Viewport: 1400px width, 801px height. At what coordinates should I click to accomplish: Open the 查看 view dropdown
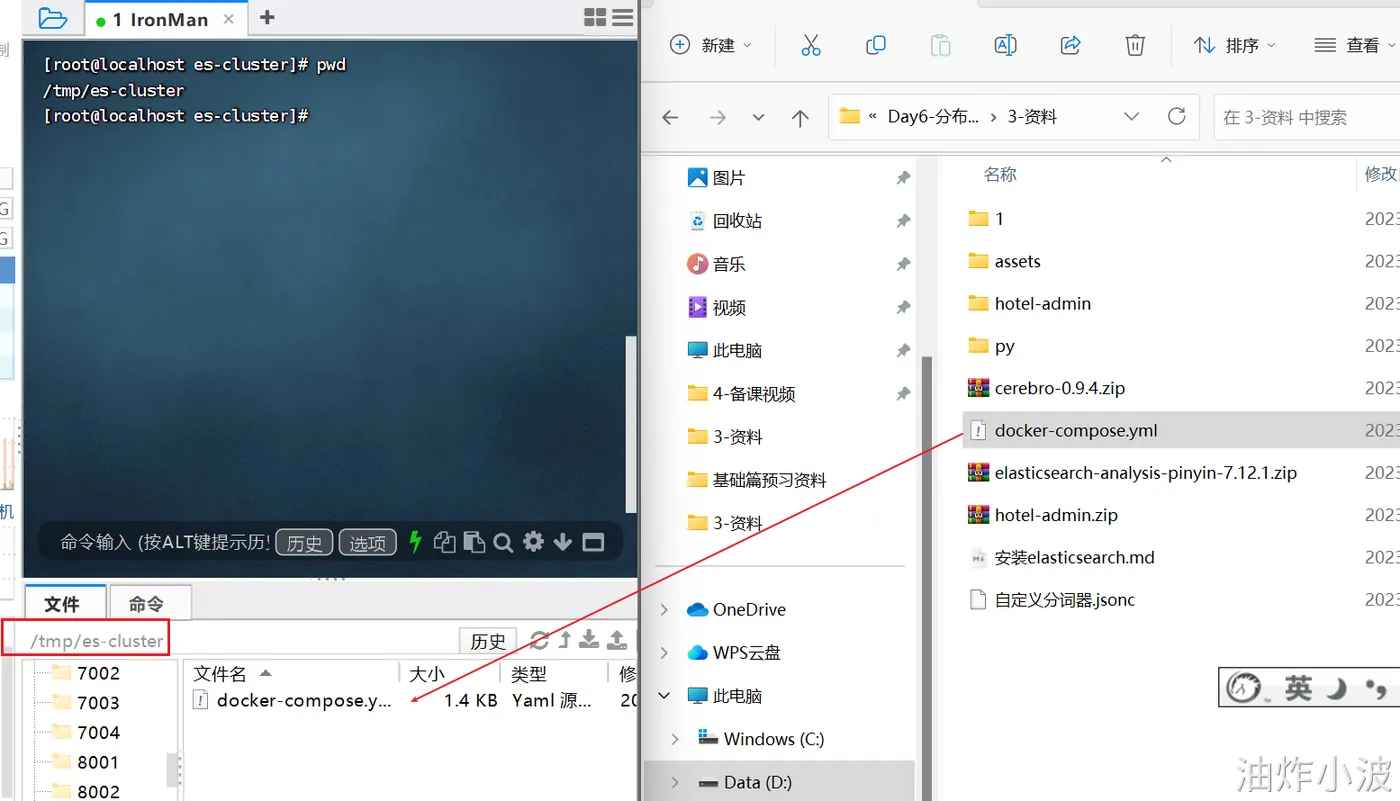click(x=1354, y=45)
